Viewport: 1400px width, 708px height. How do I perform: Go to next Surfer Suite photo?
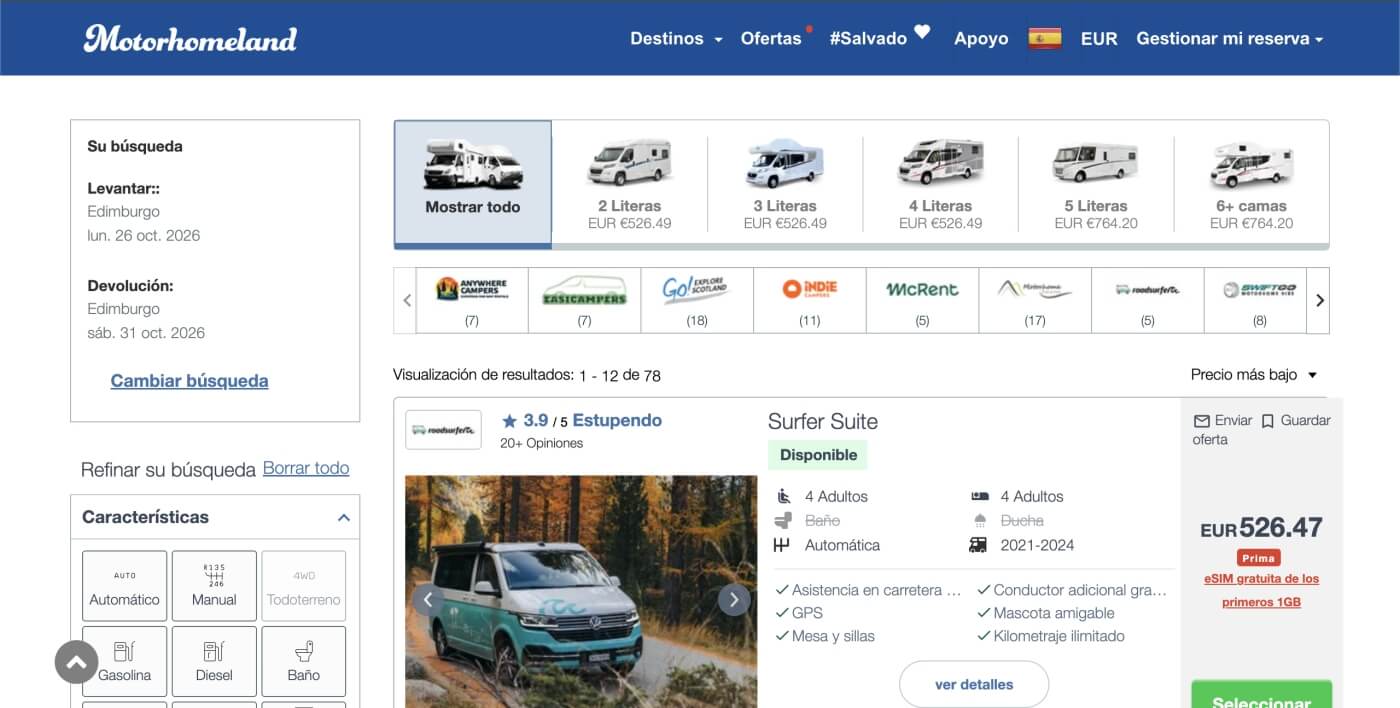tap(734, 600)
